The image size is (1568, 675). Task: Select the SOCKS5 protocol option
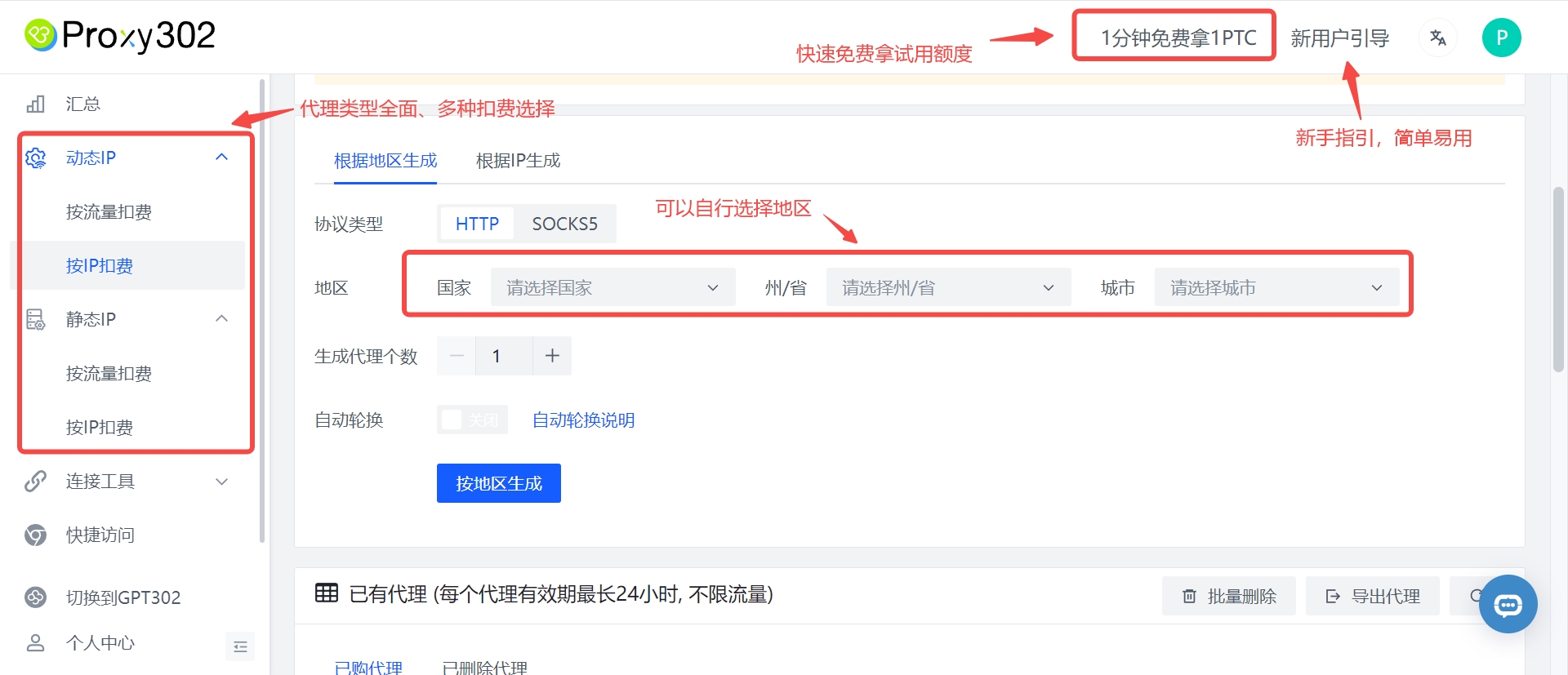point(565,224)
